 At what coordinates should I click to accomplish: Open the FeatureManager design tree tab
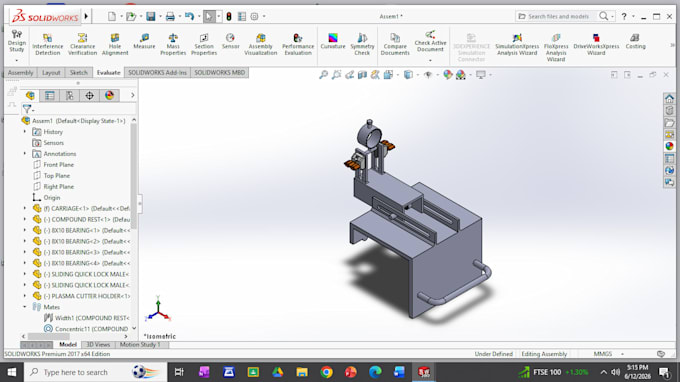[30, 95]
